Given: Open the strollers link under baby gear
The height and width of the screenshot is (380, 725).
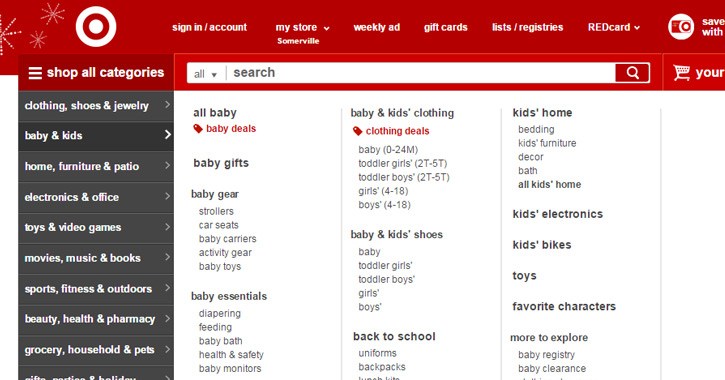Looking at the screenshot, I should pos(216,211).
